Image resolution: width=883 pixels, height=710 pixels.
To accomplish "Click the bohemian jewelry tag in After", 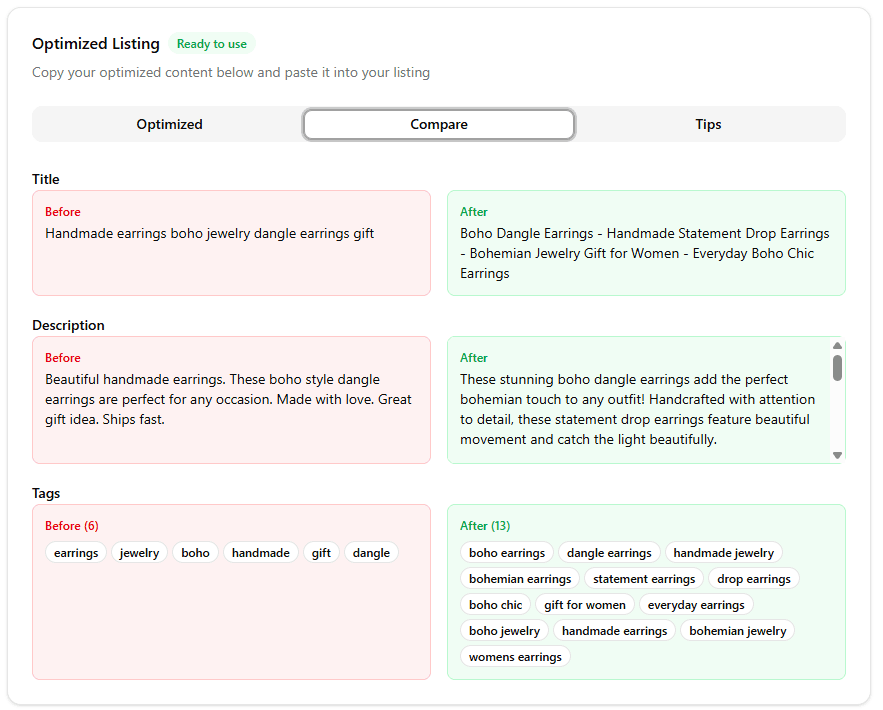I will pyautogui.click(x=737, y=630).
